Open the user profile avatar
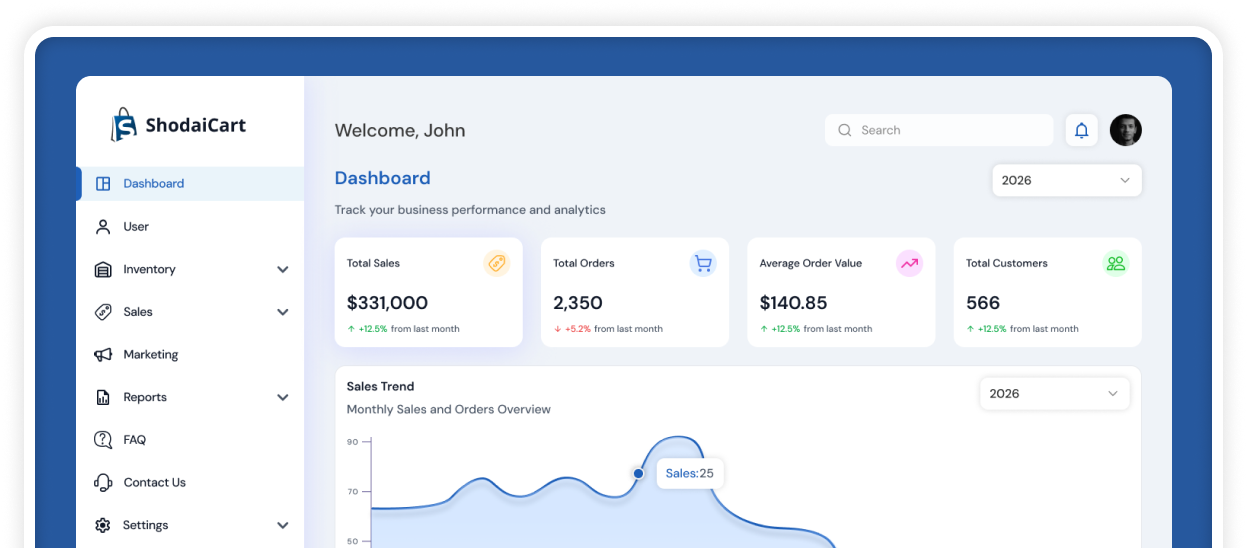Viewport: 1247px width, 548px height. 1126,130
